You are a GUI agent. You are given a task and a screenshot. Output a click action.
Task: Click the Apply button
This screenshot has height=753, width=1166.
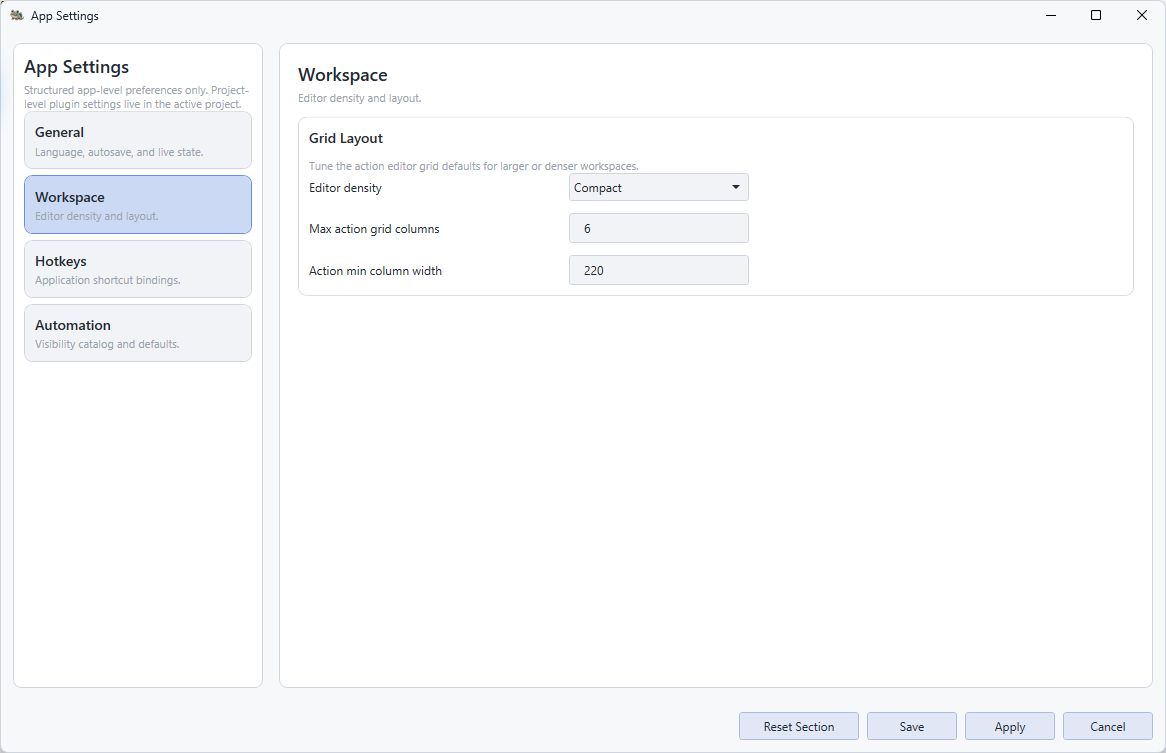click(1010, 726)
